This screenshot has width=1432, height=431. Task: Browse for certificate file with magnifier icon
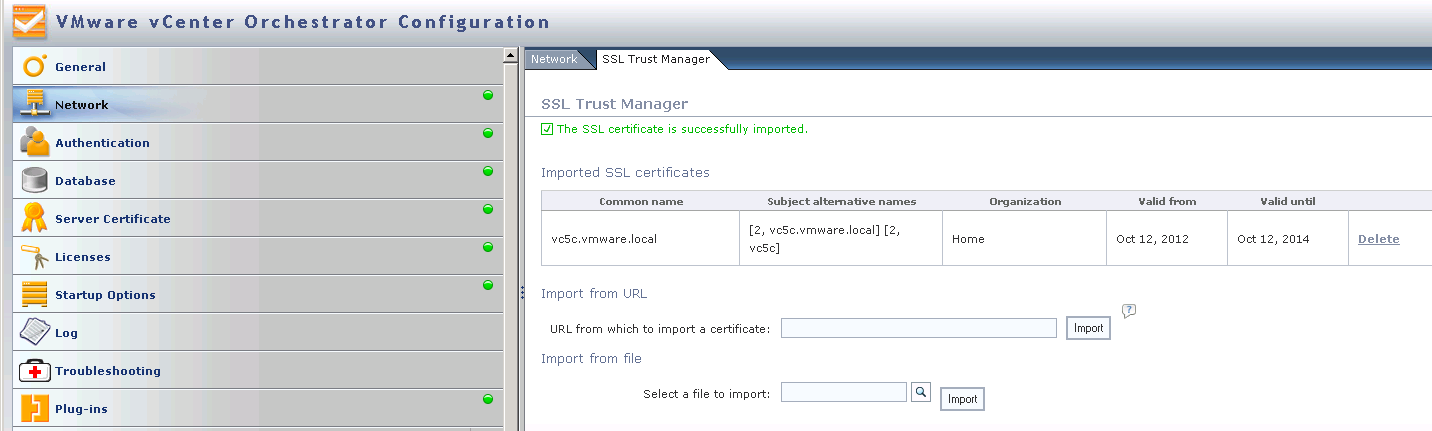coord(921,393)
